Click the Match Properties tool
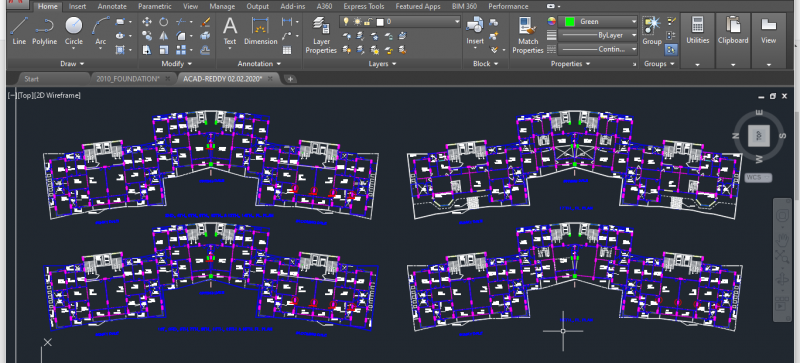Viewport: 800px width, 363px height. click(x=528, y=35)
